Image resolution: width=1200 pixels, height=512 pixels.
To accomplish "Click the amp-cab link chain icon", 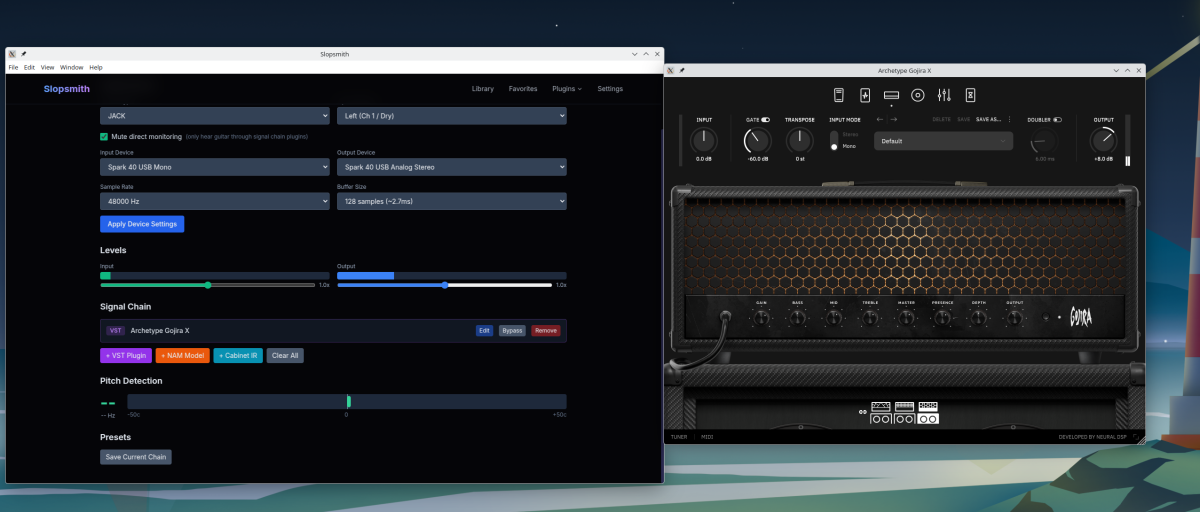I will [863, 411].
